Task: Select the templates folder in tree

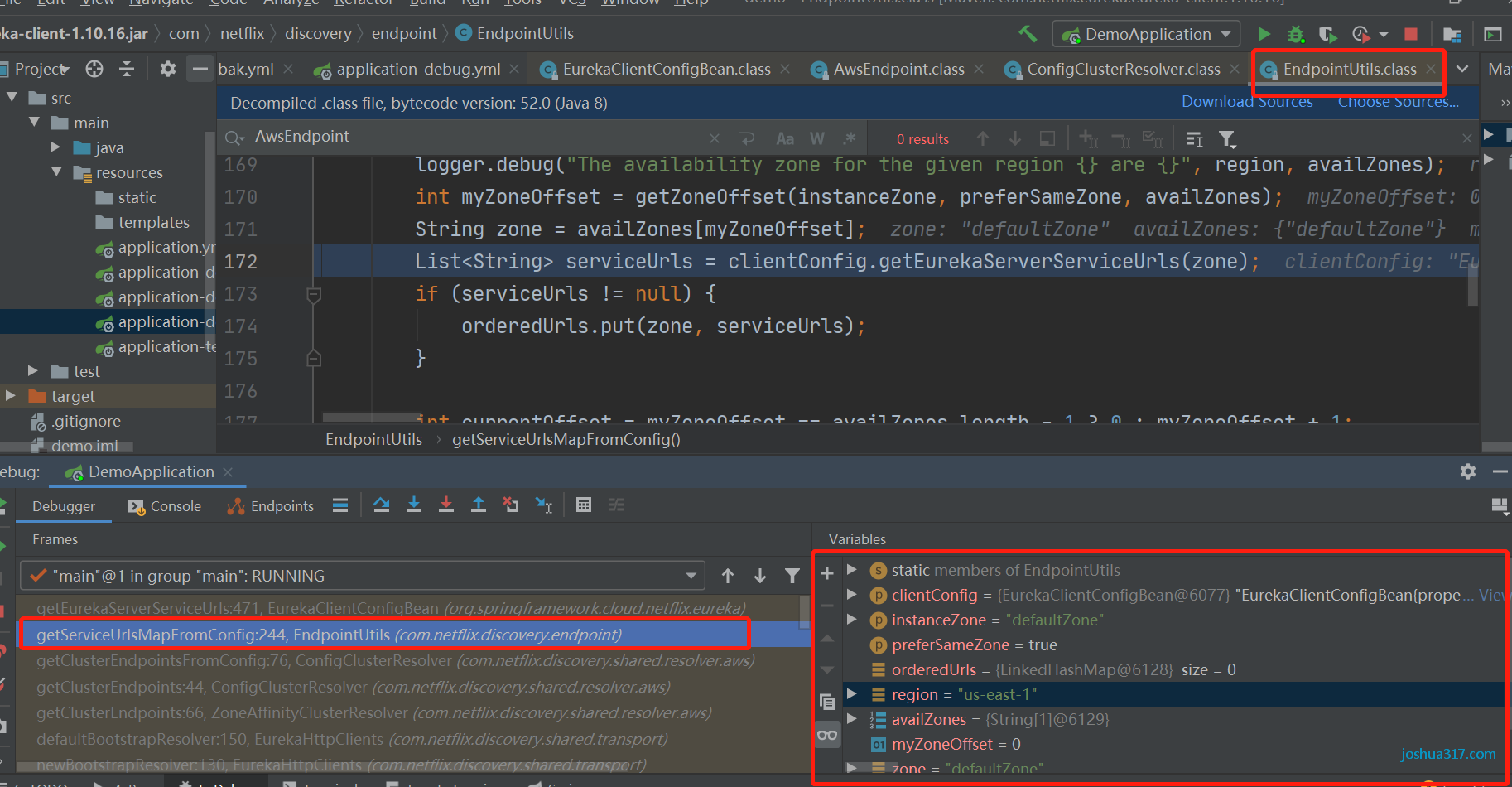Action: pos(142,222)
